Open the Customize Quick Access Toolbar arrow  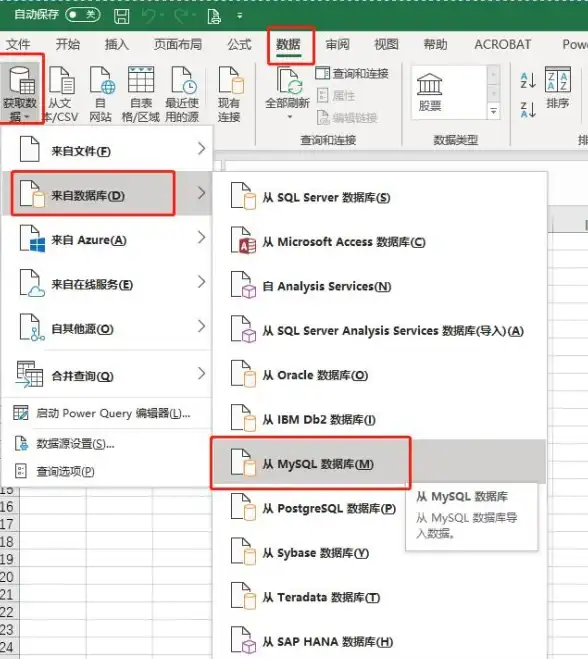point(240,16)
